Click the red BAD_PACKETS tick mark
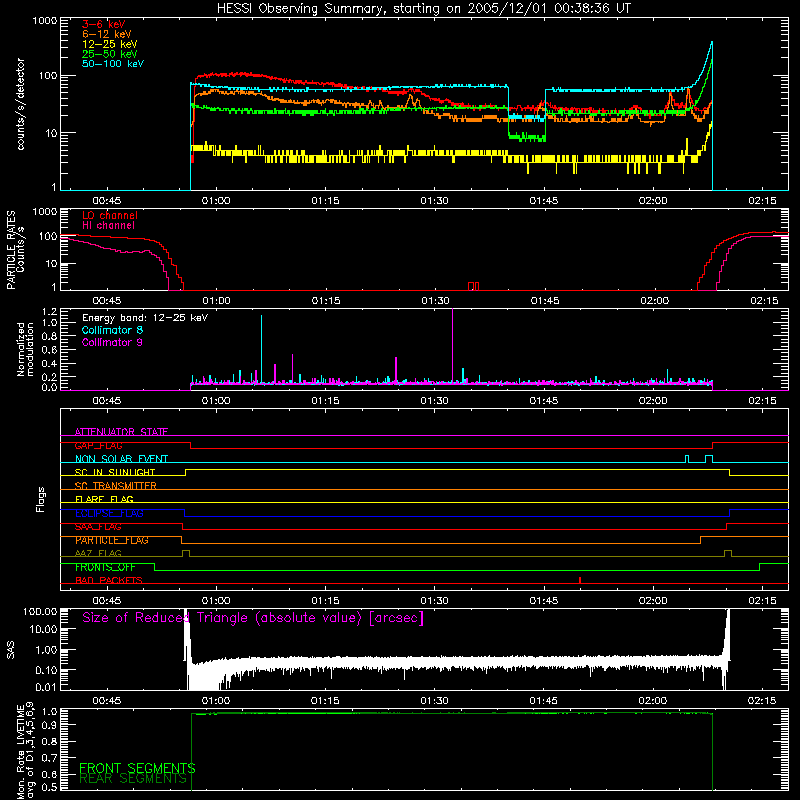This screenshot has height=800, width=800. tap(580, 580)
